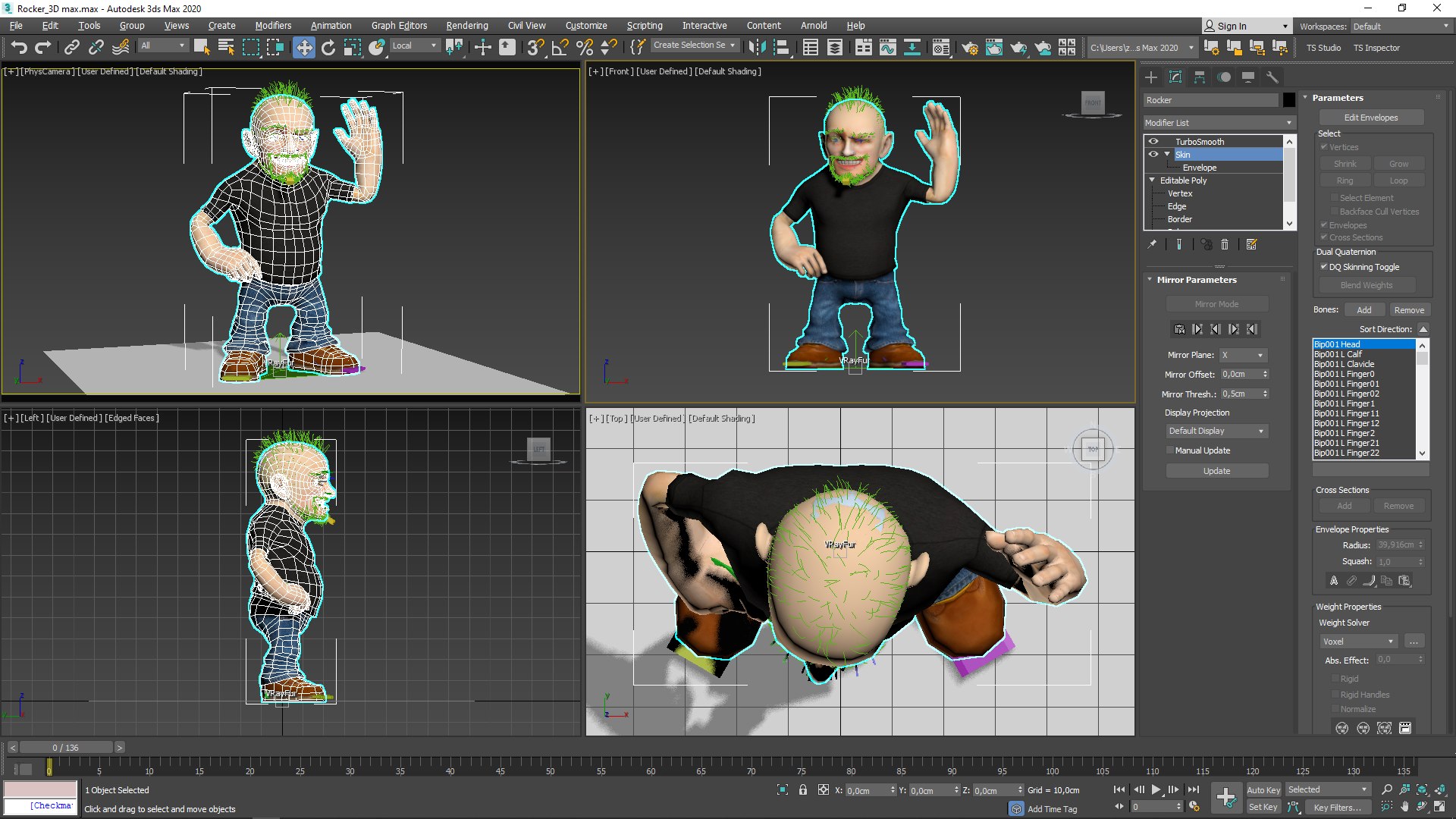Open the Render Setup teapot icon
This screenshot has height=819, width=1456.
point(970,47)
